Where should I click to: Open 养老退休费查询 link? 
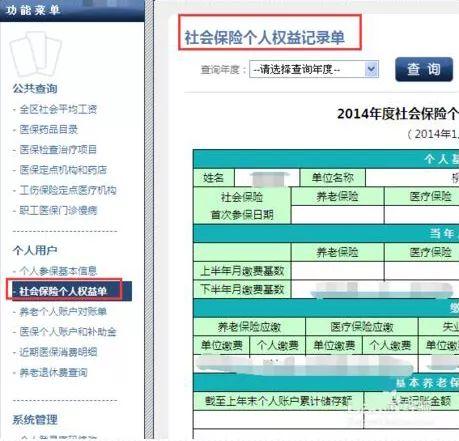(53, 372)
